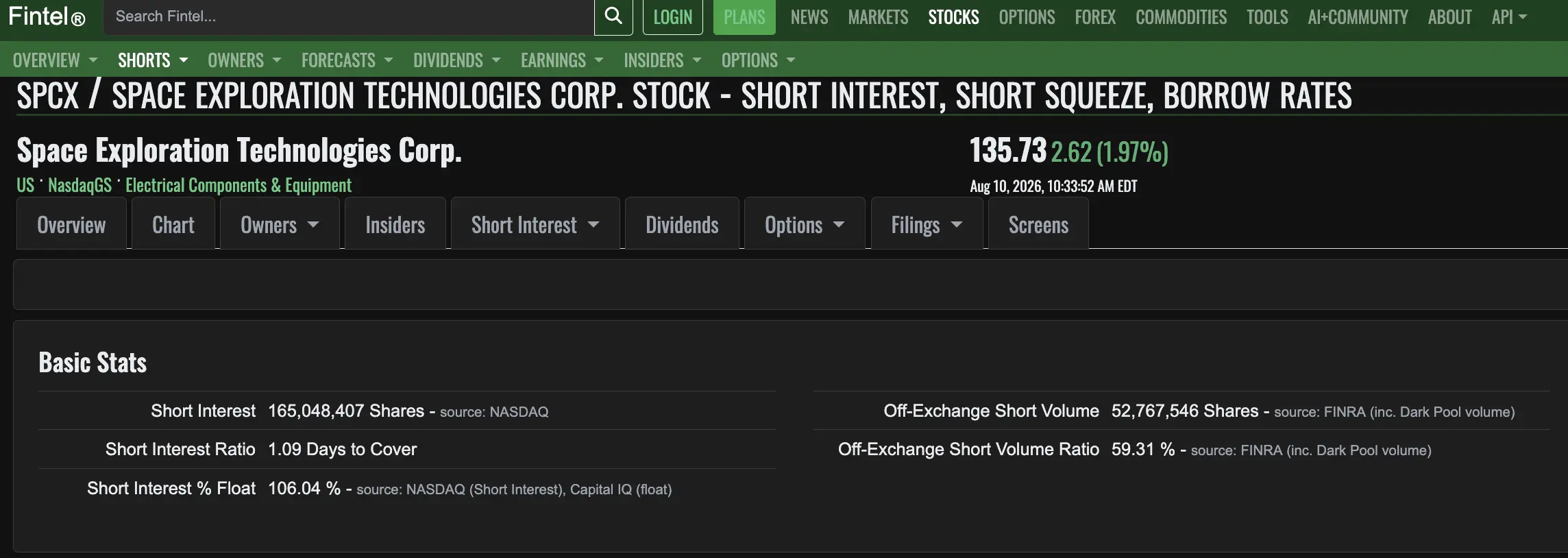Open the TOOLS menu item

1267,17
